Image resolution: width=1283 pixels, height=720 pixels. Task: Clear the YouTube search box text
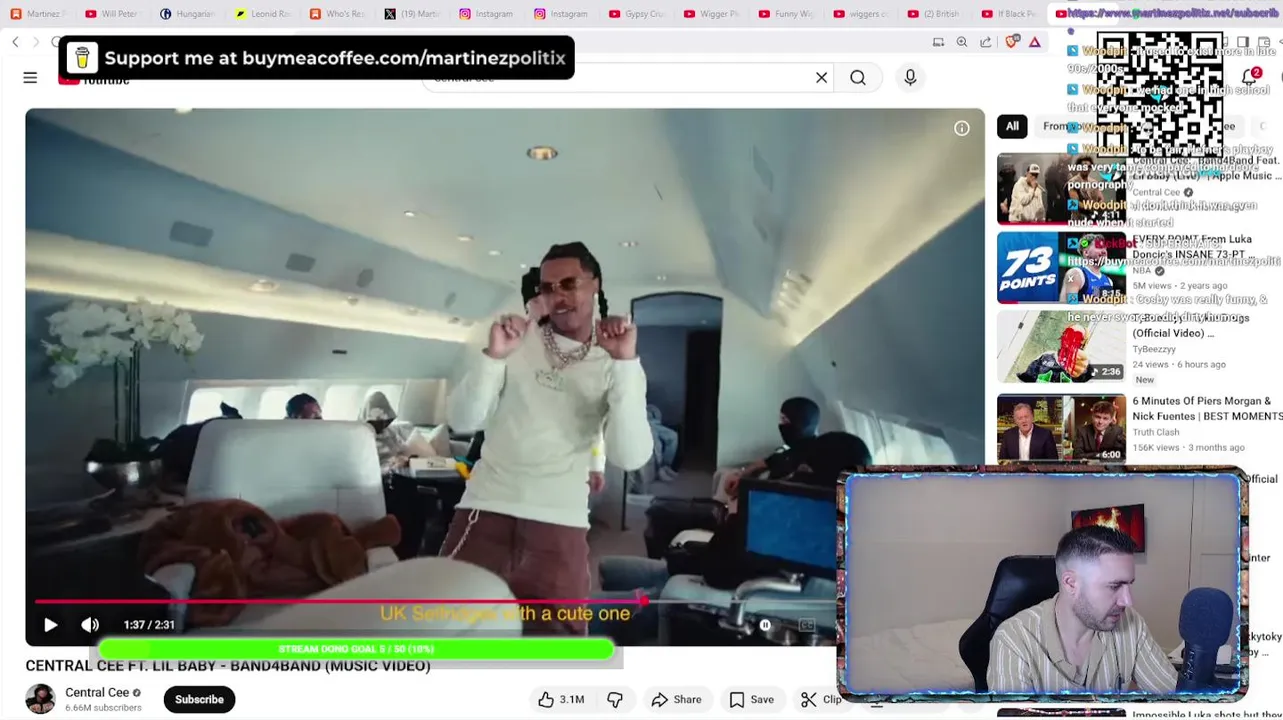coord(821,78)
